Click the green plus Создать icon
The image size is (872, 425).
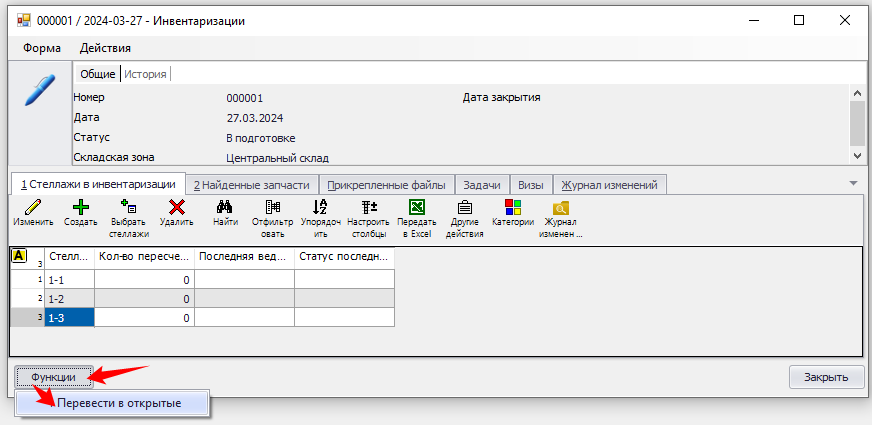(x=80, y=208)
